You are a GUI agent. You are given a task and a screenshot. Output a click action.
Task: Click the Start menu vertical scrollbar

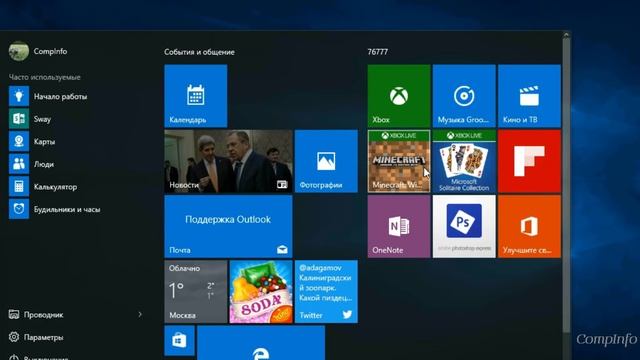pos(566,186)
